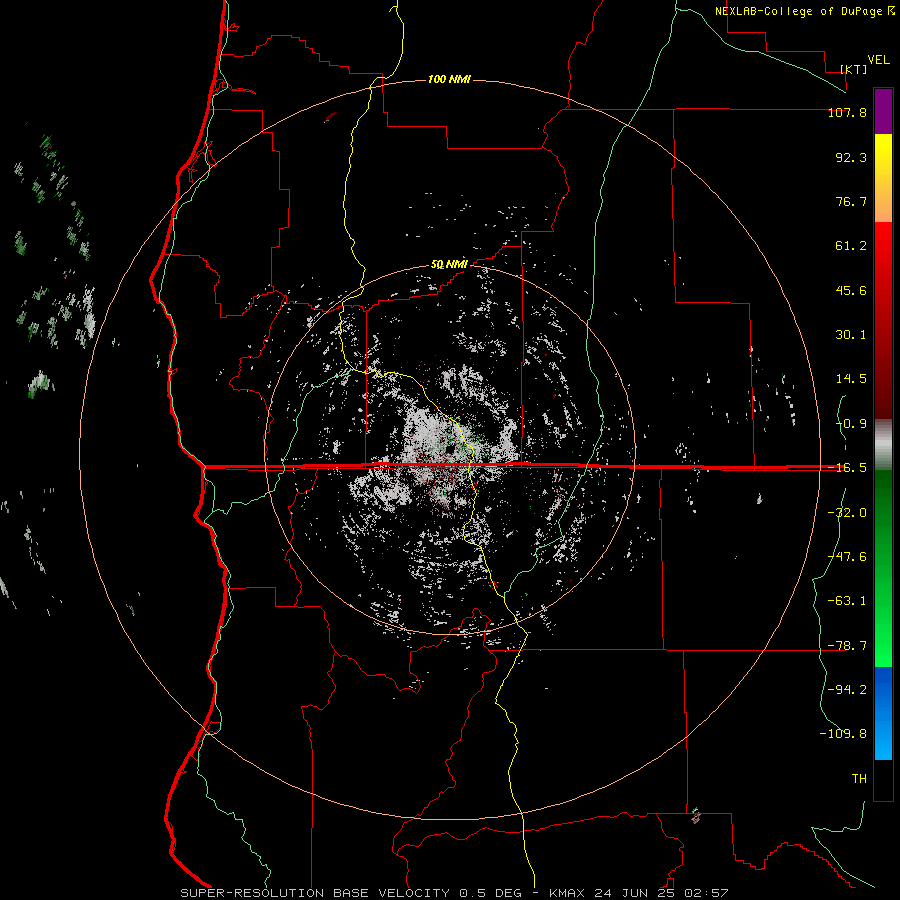
Task: Click the -0.9 velocity scale value
Action: pyautogui.click(x=851, y=424)
